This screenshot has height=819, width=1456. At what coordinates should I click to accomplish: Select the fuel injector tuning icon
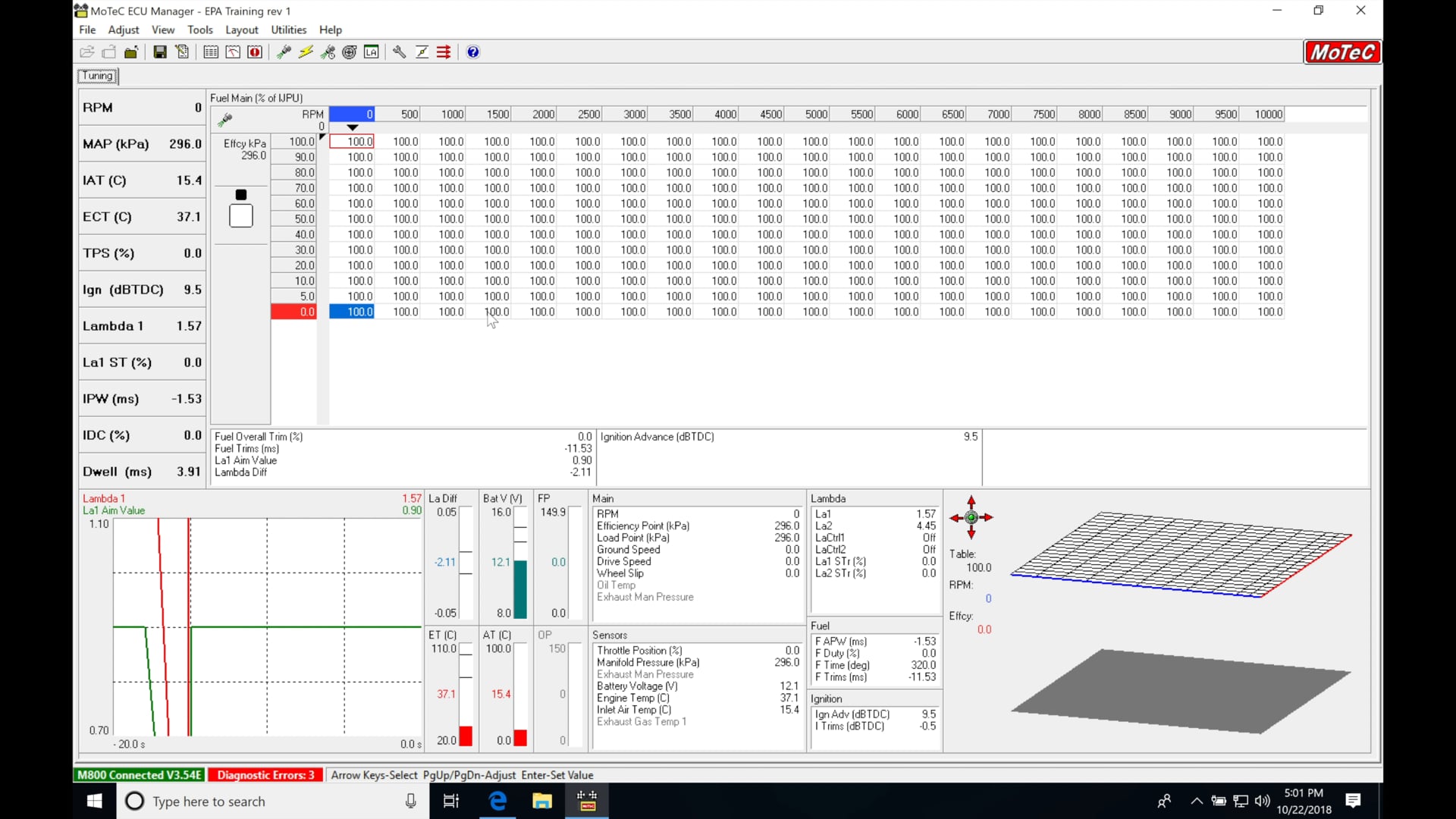(284, 52)
